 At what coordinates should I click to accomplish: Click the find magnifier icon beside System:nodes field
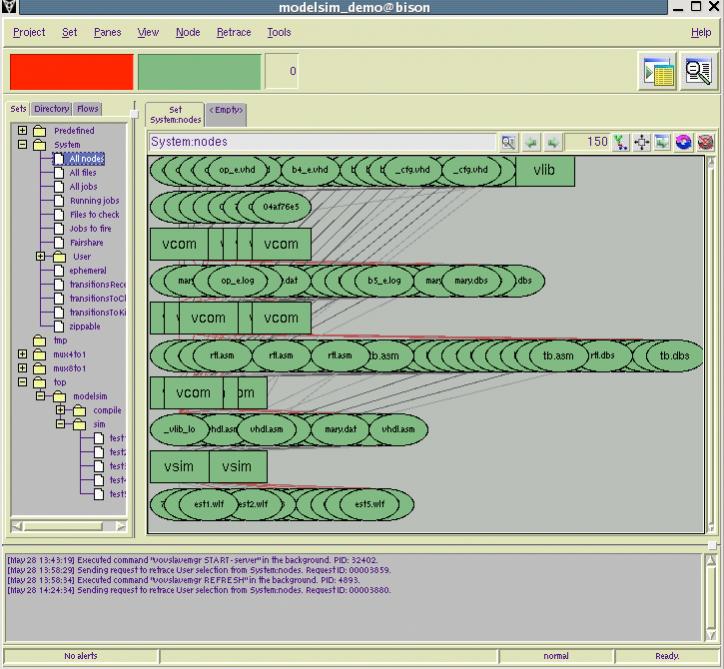(508, 142)
